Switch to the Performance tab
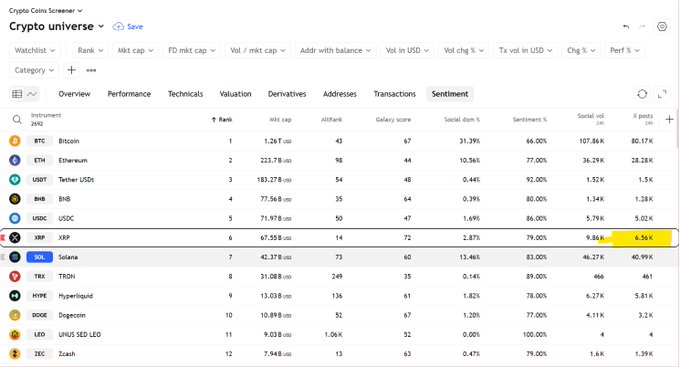 [x=129, y=94]
